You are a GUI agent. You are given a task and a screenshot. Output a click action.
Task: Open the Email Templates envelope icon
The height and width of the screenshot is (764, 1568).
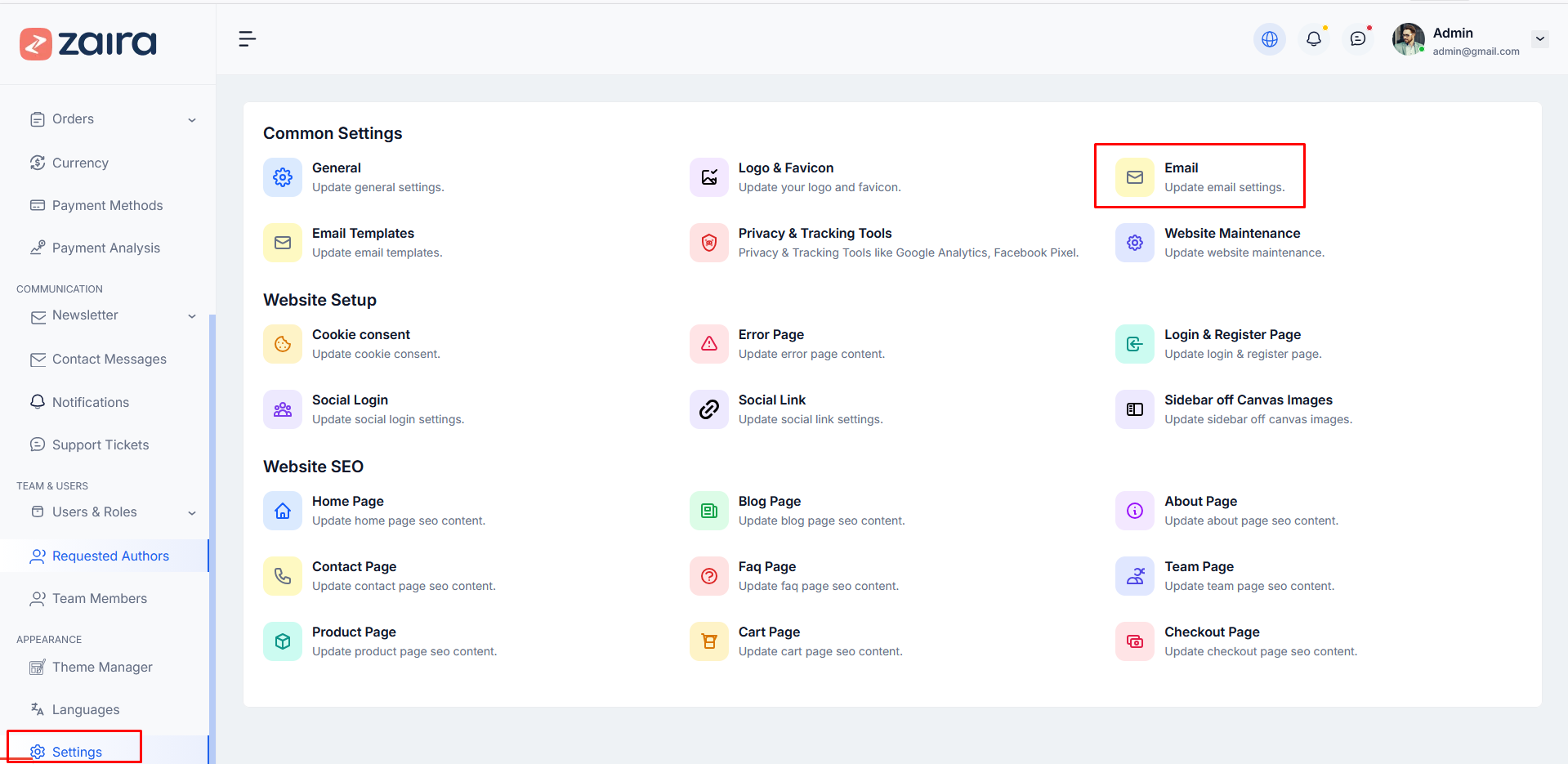(x=282, y=242)
